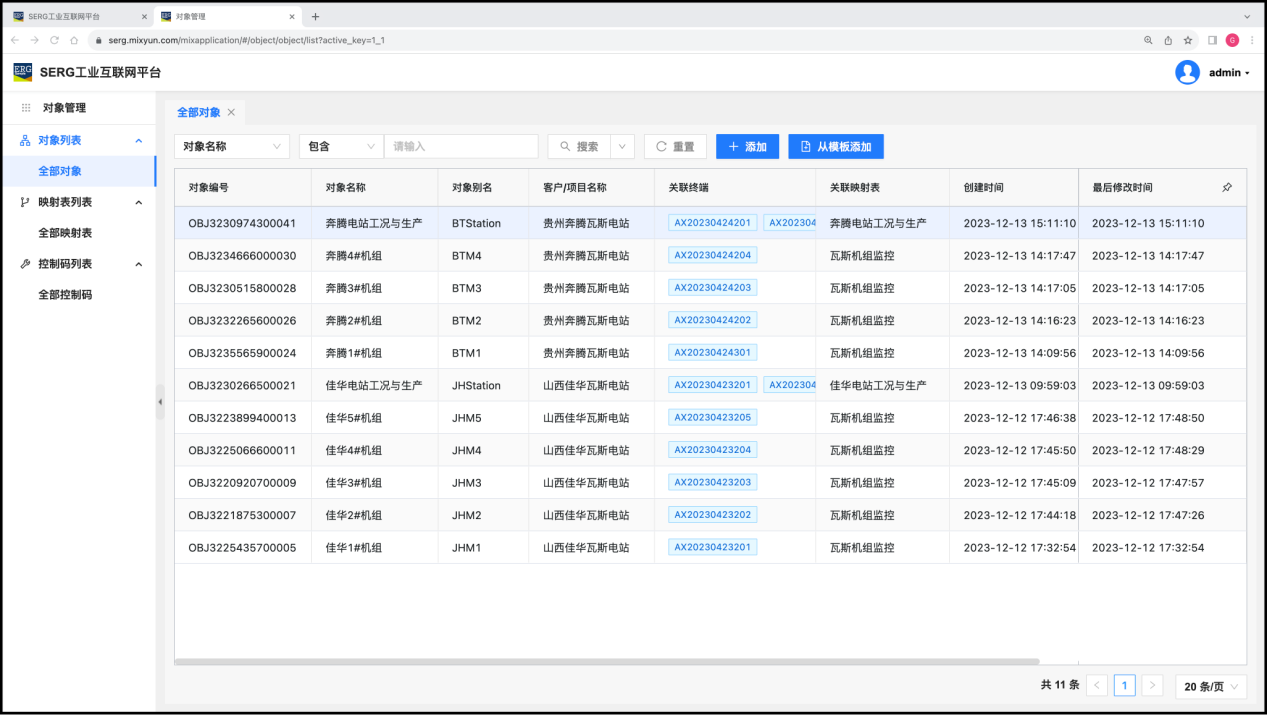Collapse the 对象列表 sidebar group

click(138, 141)
